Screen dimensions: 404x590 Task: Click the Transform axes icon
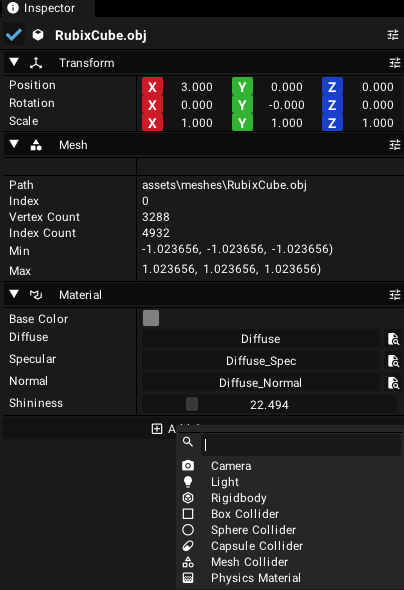36,63
